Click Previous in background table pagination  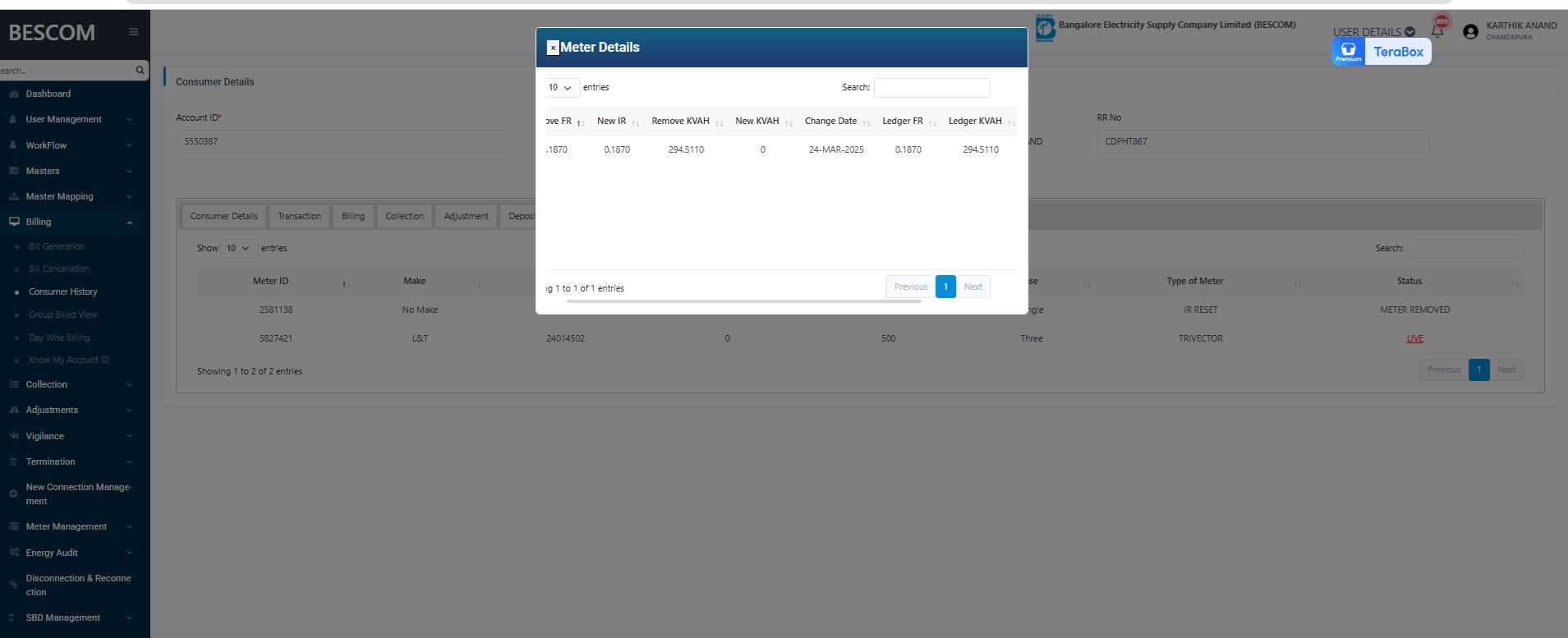[1444, 369]
